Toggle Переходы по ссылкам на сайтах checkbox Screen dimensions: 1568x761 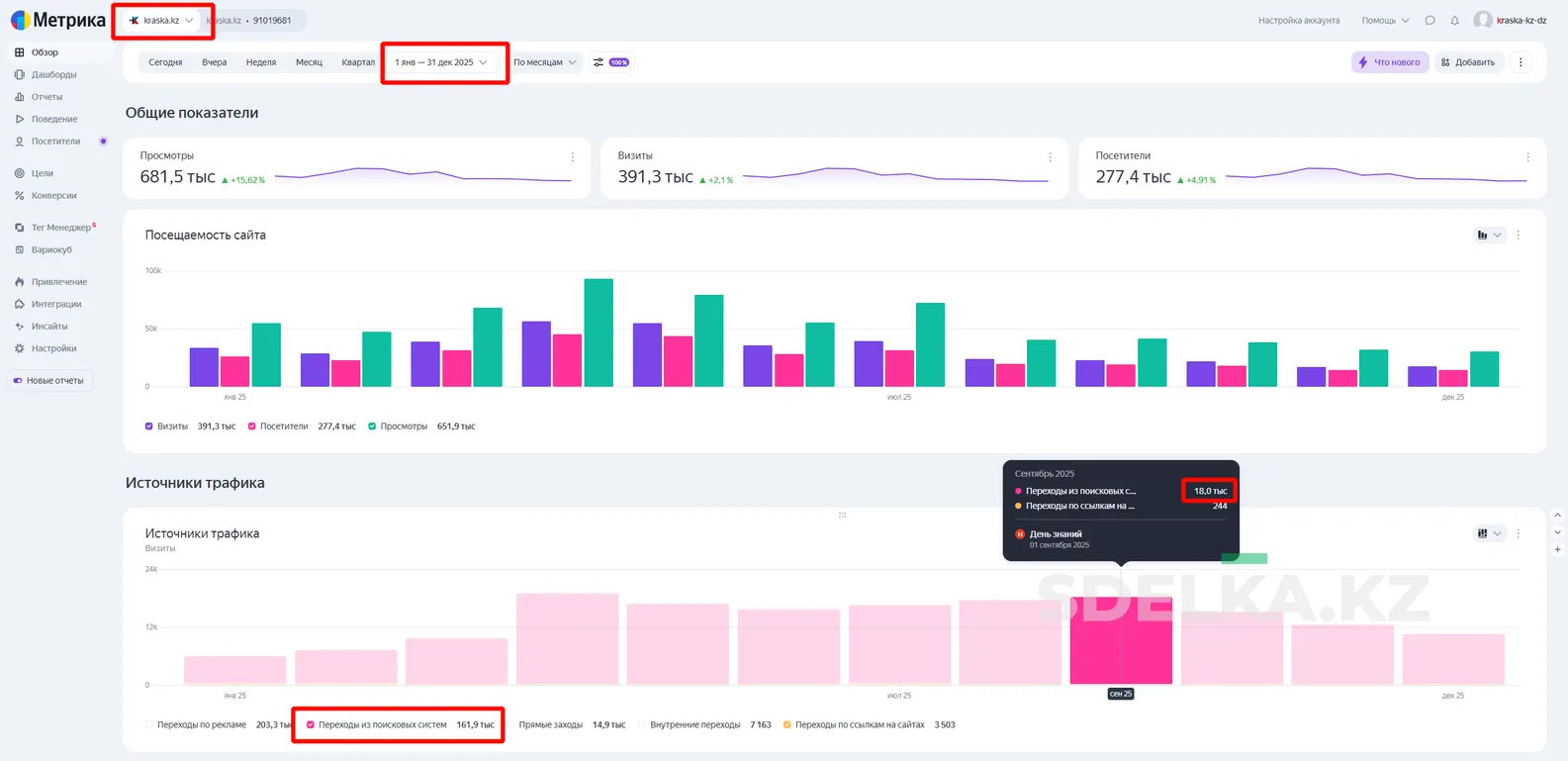click(x=787, y=725)
